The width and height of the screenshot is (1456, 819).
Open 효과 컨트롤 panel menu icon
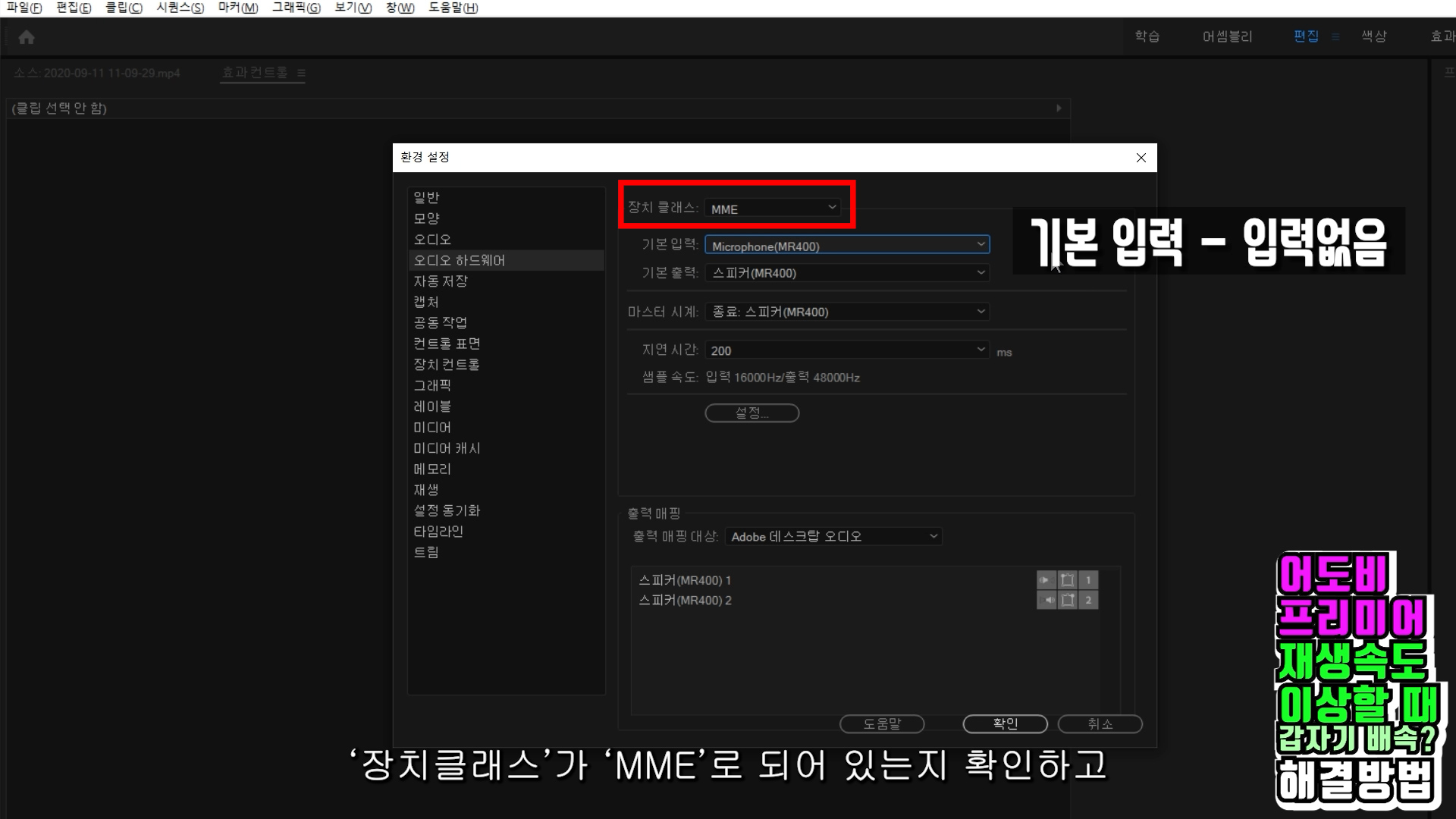tap(301, 73)
